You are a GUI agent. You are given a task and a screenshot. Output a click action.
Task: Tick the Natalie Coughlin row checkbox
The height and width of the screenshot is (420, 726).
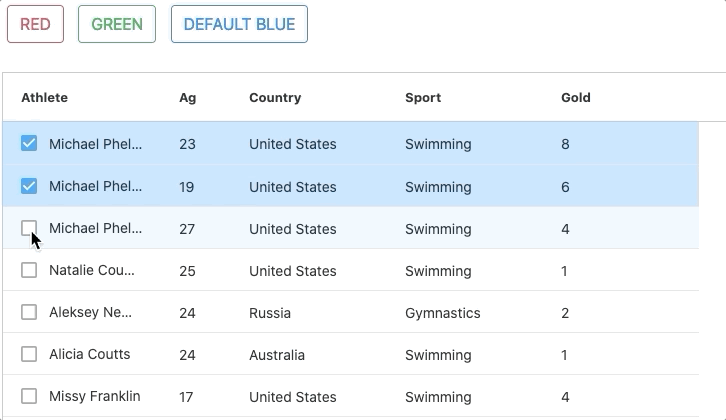tap(29, 270)
